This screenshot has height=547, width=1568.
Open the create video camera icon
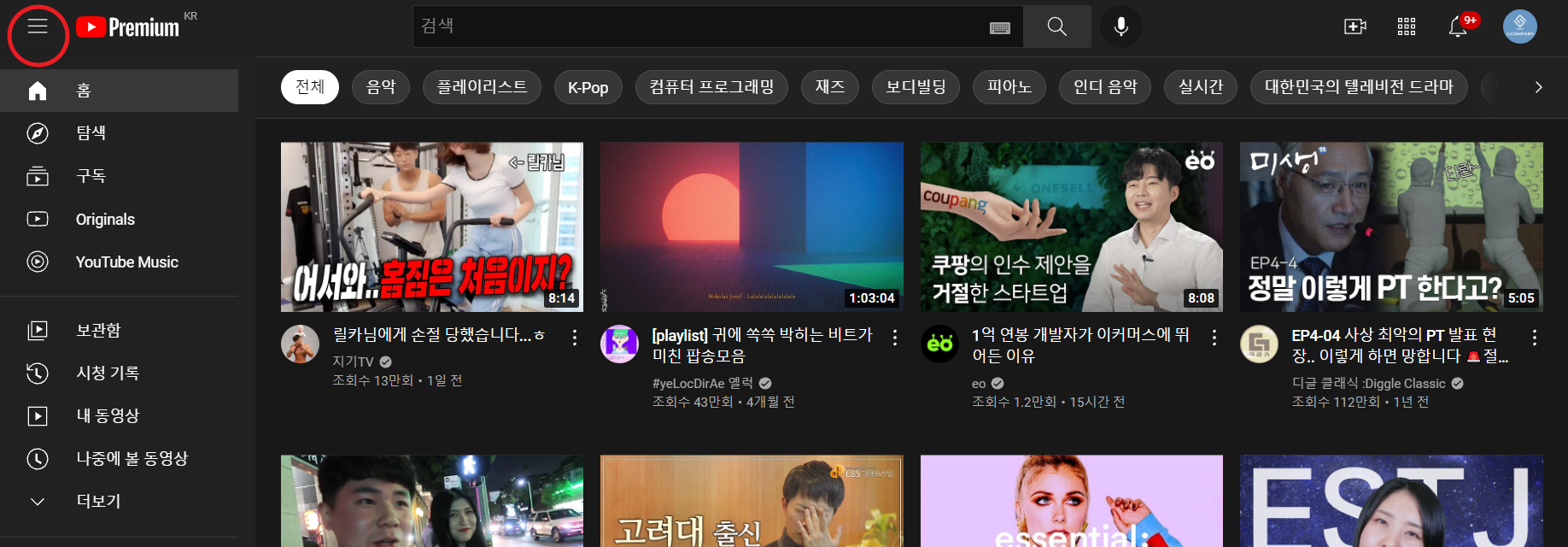[1355, 26]
